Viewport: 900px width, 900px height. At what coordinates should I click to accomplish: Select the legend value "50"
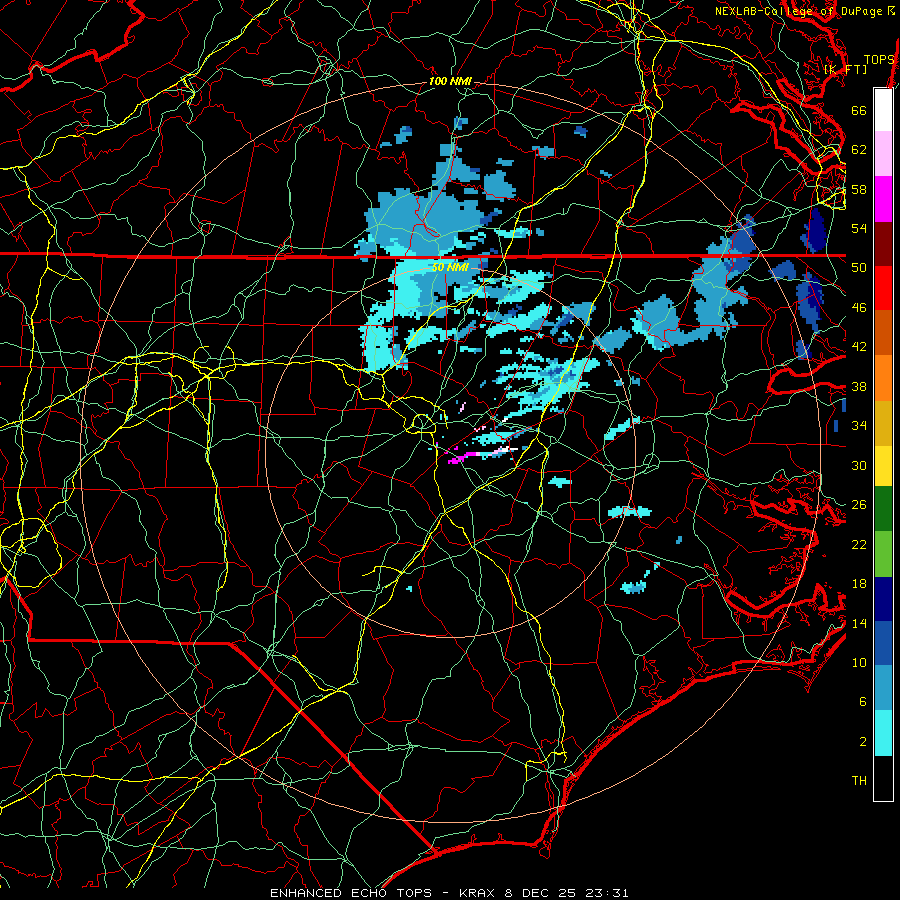click(859, 268)
